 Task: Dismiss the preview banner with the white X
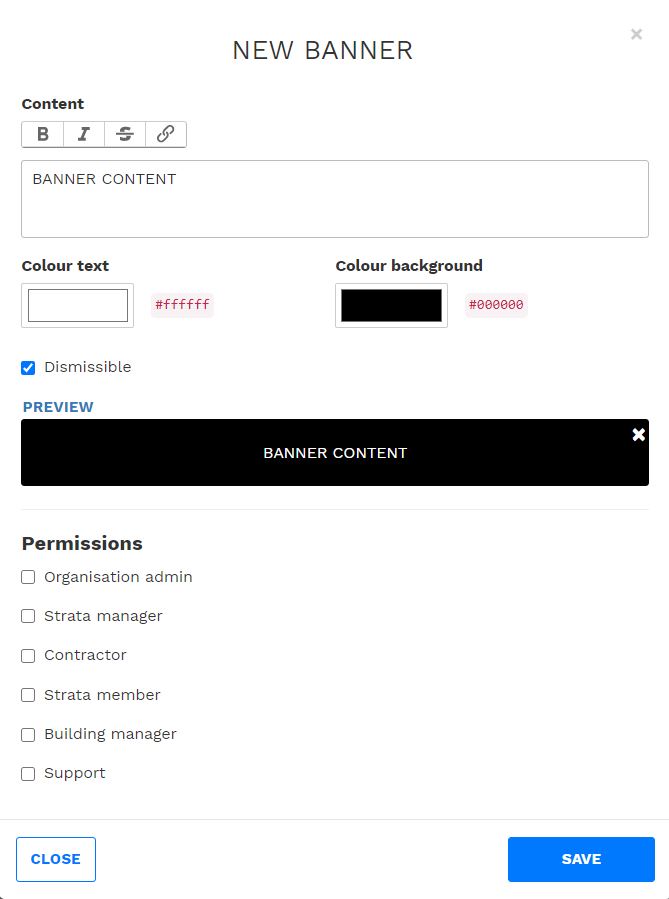pos(638,435)
